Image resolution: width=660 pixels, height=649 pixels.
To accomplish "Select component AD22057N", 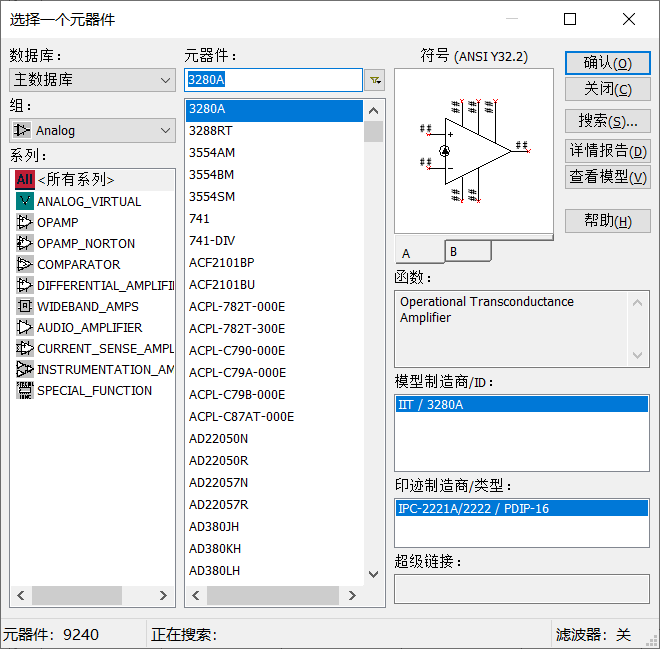I will point(274,483).
